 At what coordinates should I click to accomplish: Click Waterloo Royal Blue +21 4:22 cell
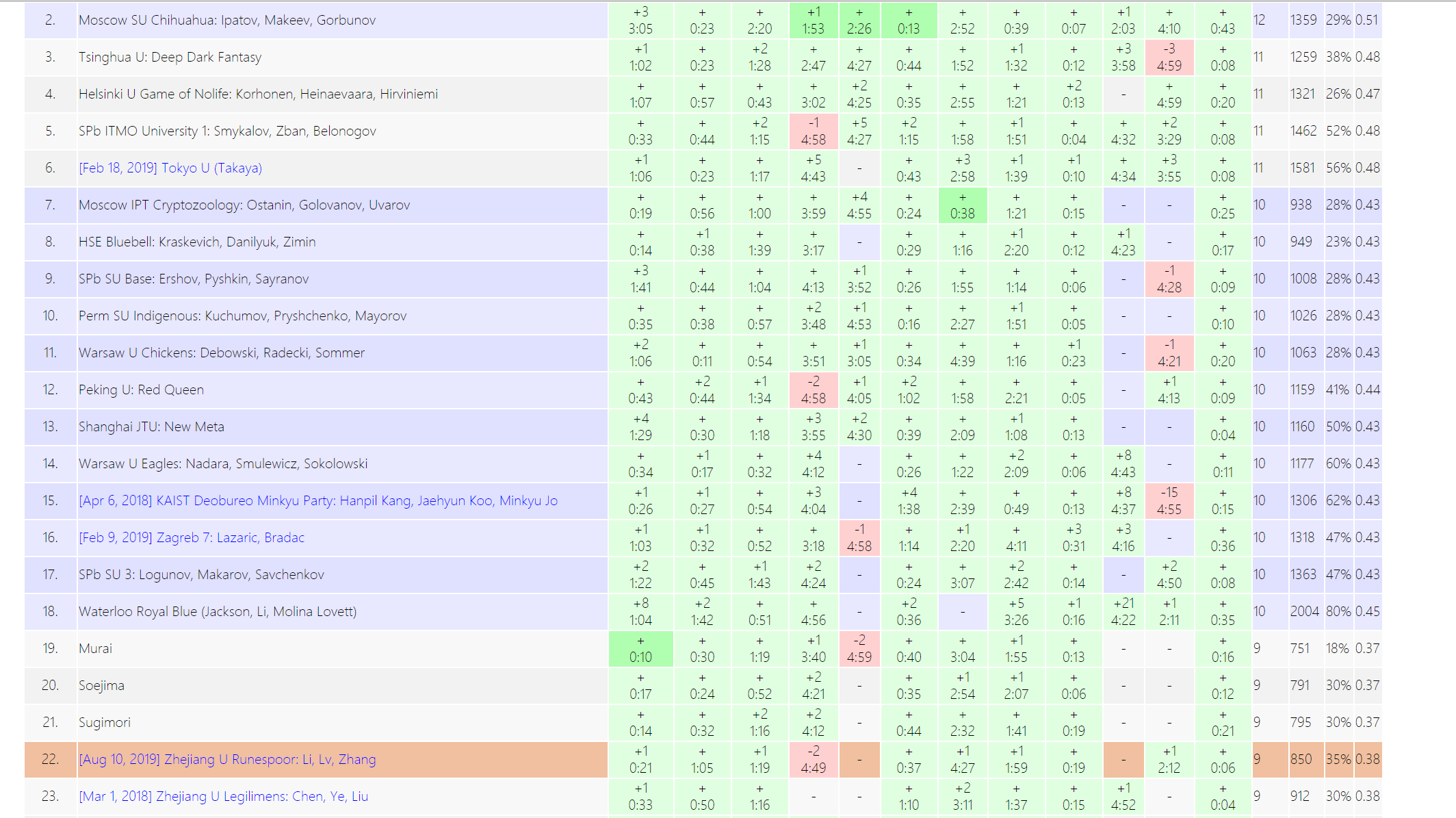click(1123, 611)
